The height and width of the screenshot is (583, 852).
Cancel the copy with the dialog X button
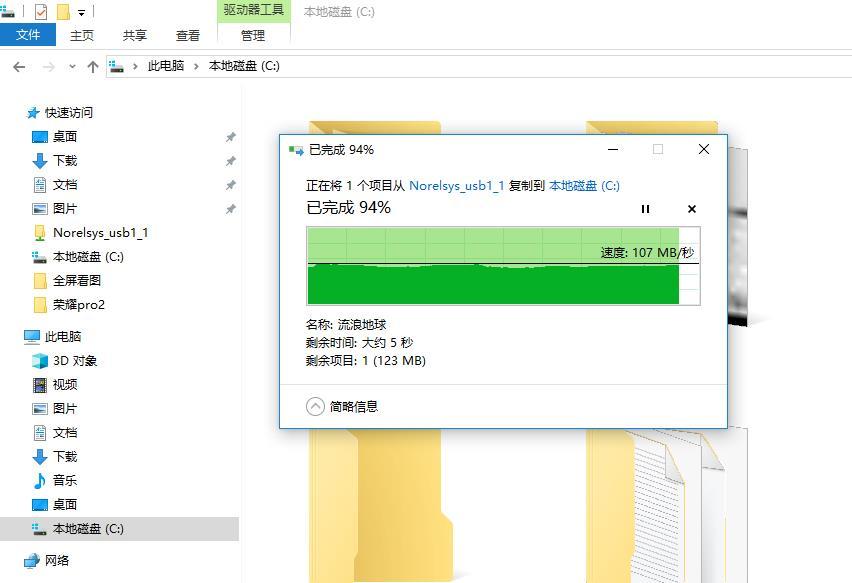[690, 209]
